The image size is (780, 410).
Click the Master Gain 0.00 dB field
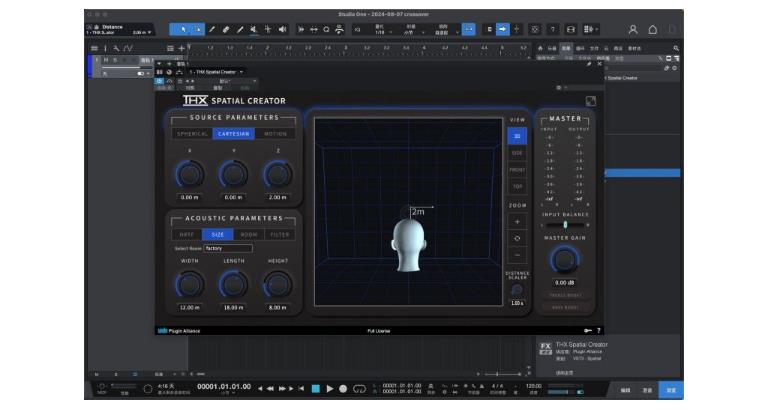pyautogui.click(x=565, y=283)
